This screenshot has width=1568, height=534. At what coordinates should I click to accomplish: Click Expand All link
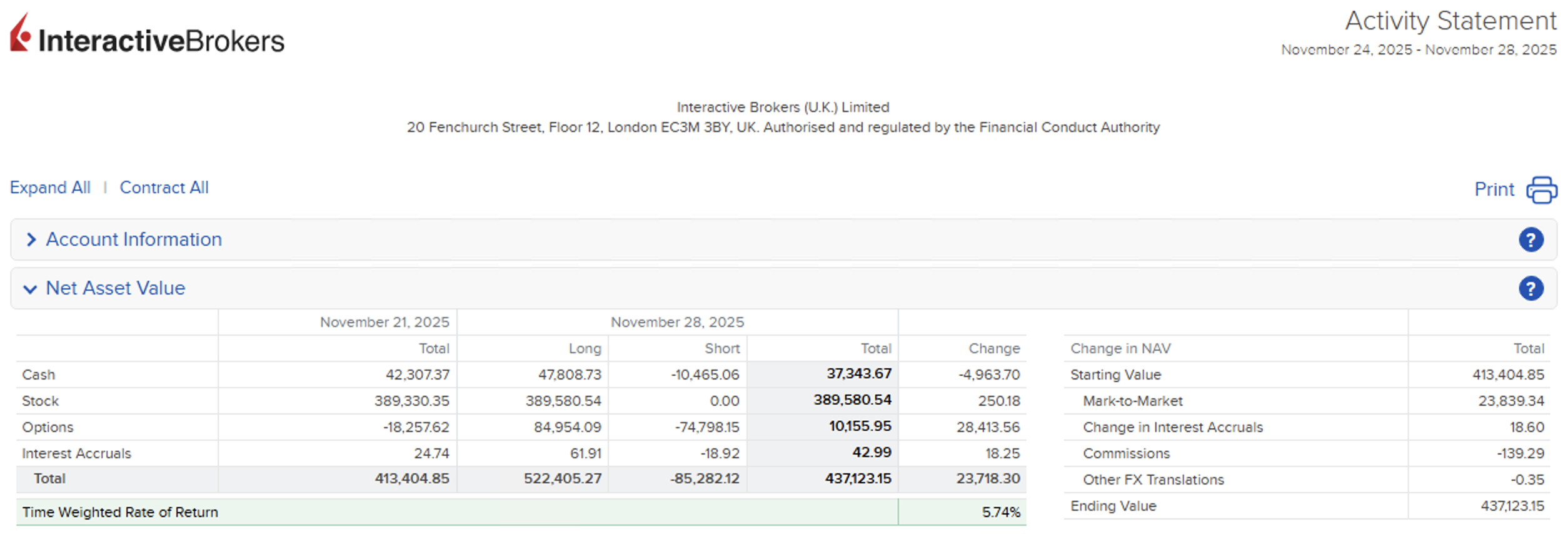[x=50, y=188]
